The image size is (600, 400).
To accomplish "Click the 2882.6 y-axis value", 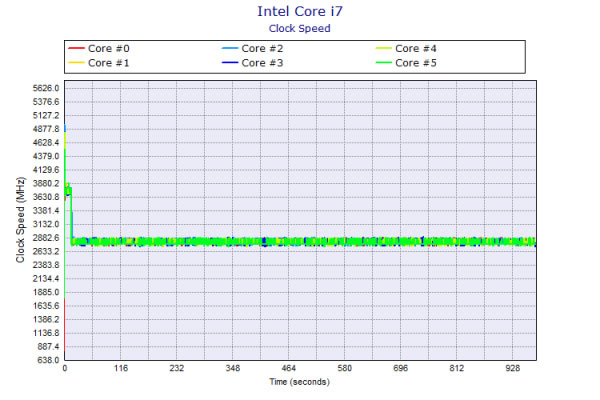I will (x=46, y=238).
